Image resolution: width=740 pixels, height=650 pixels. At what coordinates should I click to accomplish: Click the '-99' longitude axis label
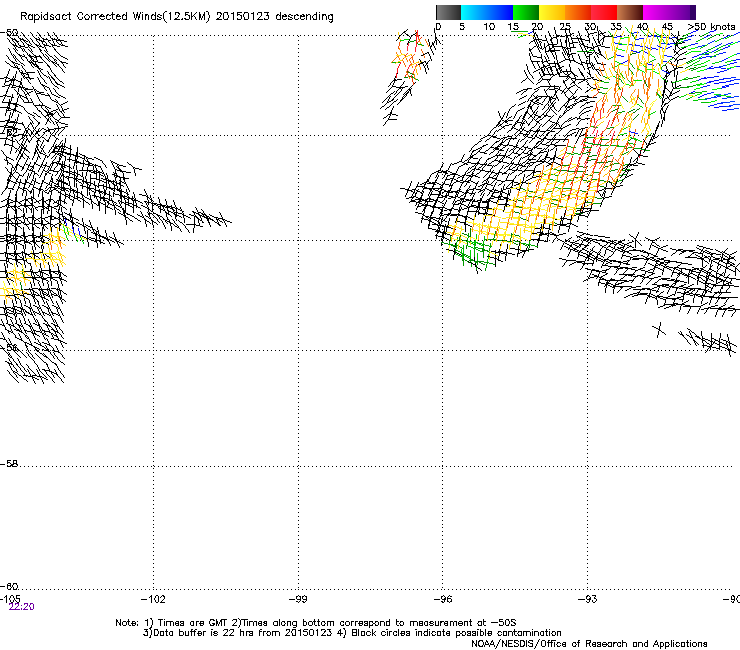click(x=298, y=599)
